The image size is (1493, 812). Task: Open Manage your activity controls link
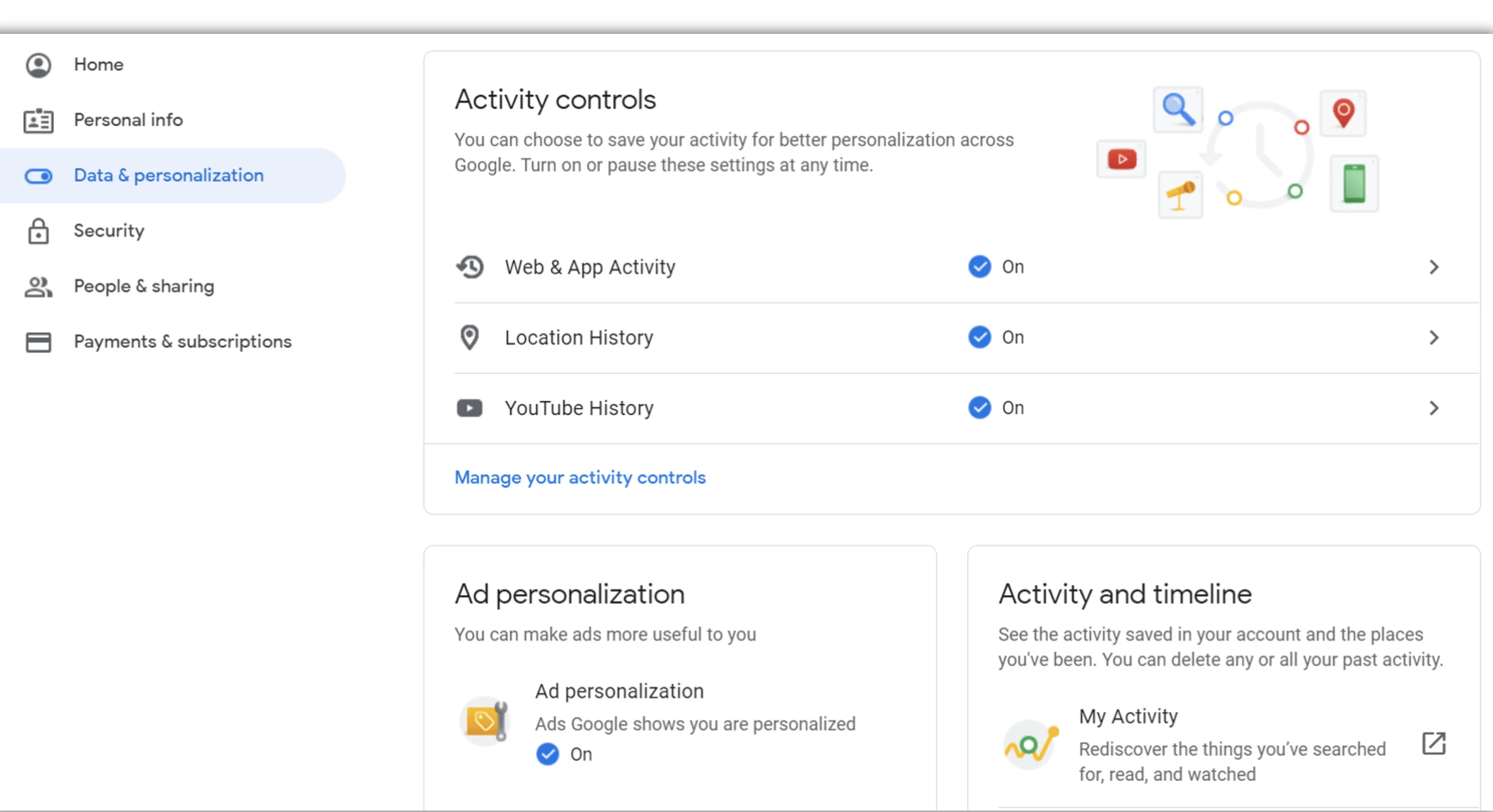[580, 477]
